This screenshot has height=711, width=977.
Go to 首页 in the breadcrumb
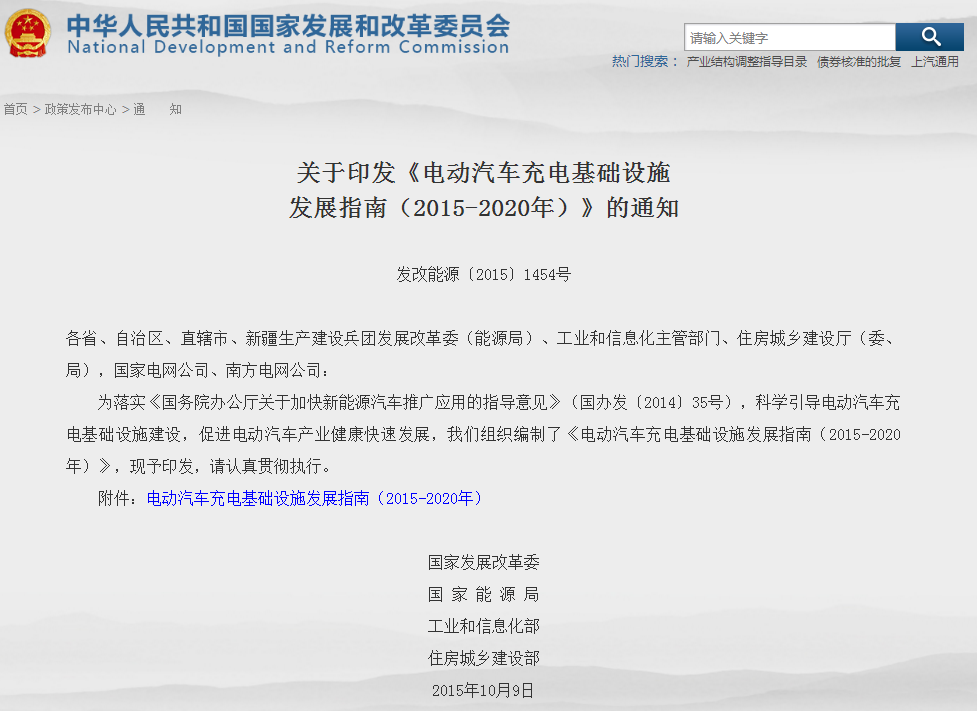pos(15,109)
